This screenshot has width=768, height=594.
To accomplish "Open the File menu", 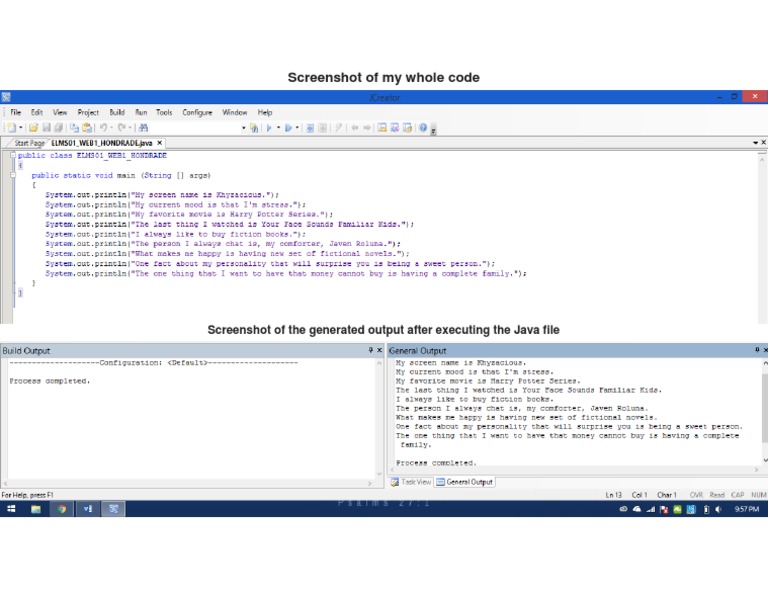I will (x=16, y=112).
